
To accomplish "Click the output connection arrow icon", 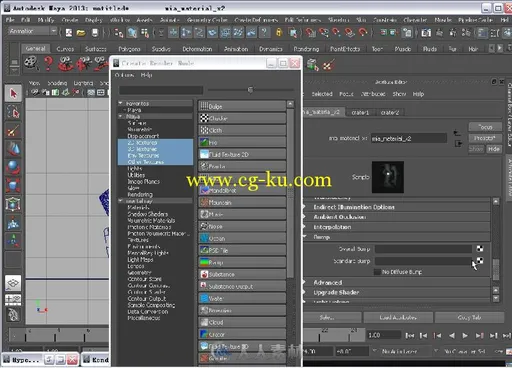I will (x=458, y=143).
